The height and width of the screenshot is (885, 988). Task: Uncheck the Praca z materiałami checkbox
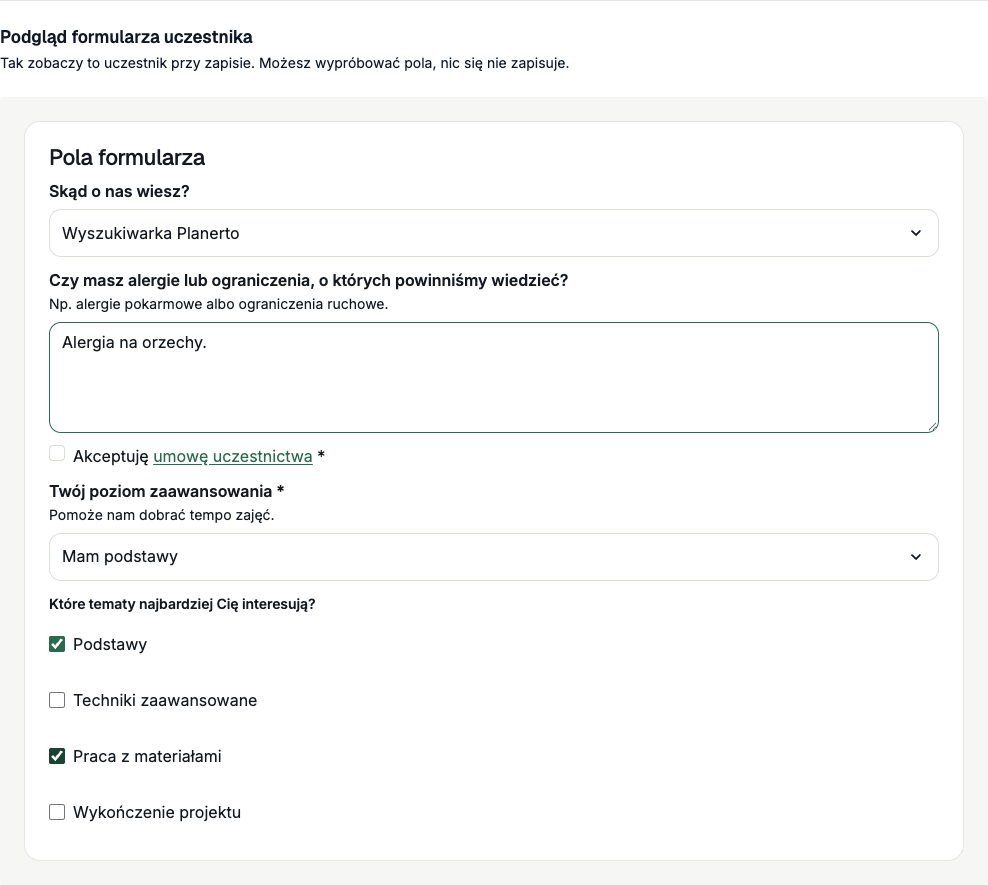click(57, 756)
